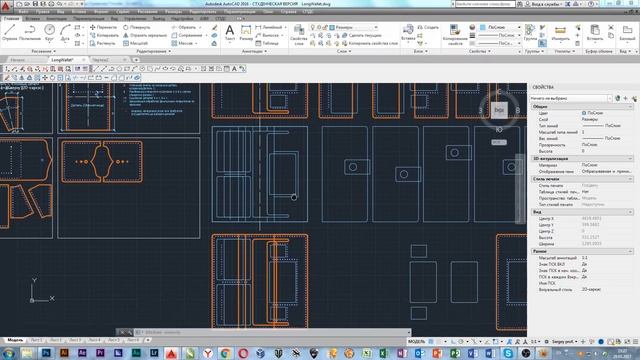Viewport: 640px width, 360px height.
Task: Switch to the Модель layout tab
Action: click(x=15, y=340)
